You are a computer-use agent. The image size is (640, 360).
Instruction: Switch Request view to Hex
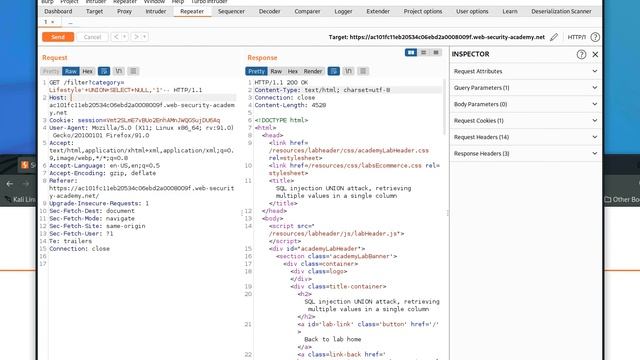[87, 71]
